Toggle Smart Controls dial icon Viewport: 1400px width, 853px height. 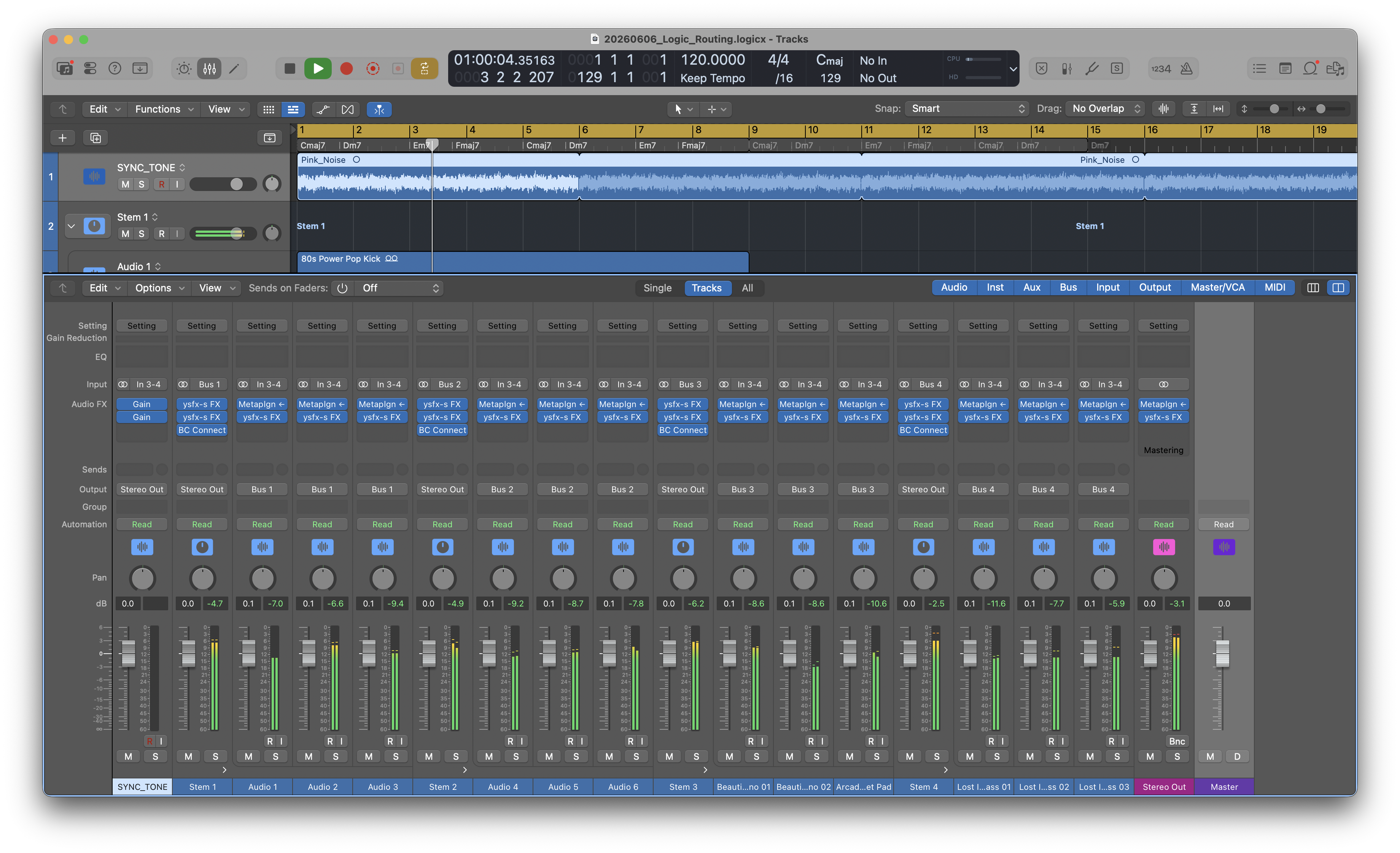pyautogui.click(x=184, y=69)
